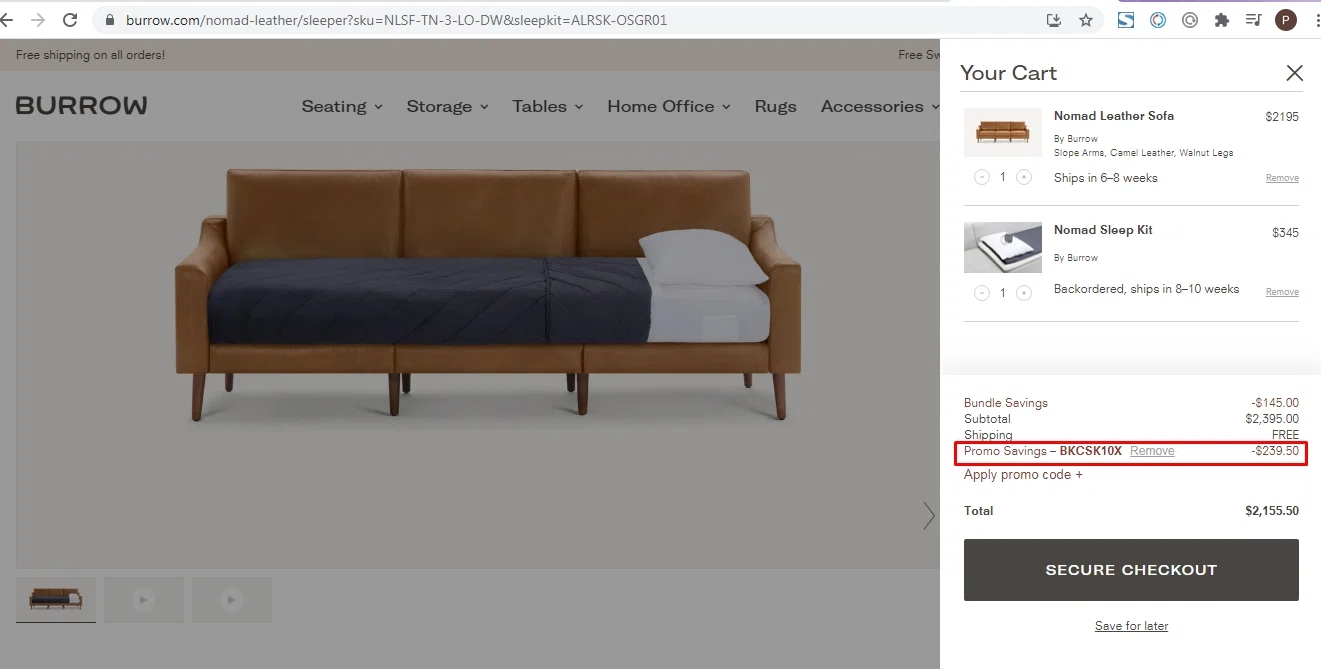Click the Nomad Leather Sofa title
The image size is (1321, 669).
(1114, 116)
